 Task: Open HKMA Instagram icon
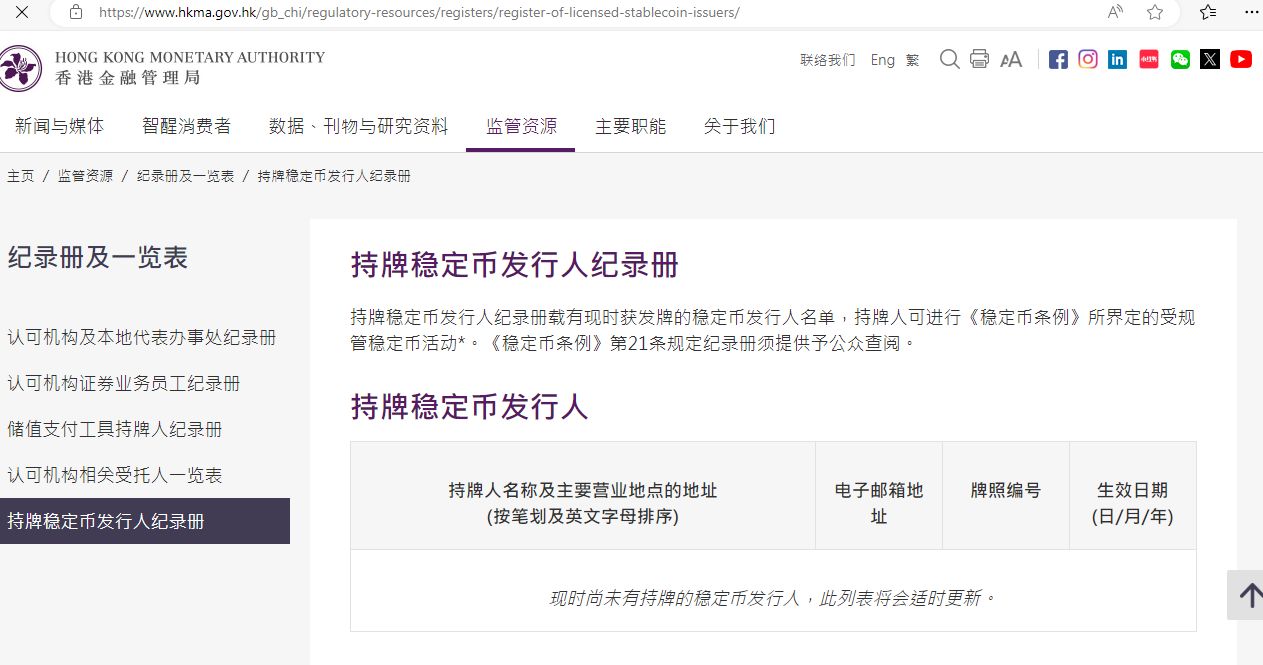[x=1088, y=59]
